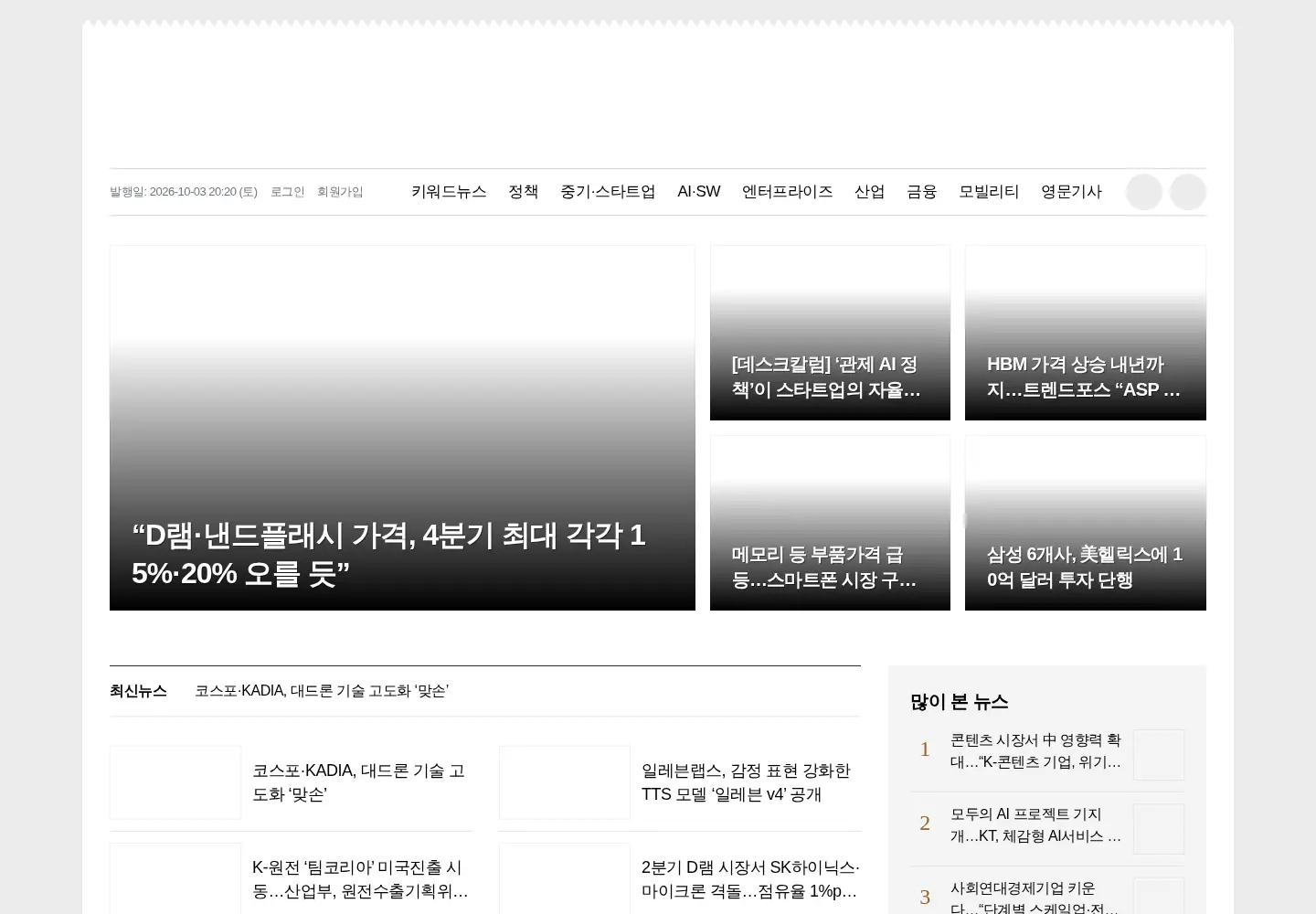Click the 최신뉴스 heading
The image size is (1316, 914).
[x=138, y=691]
